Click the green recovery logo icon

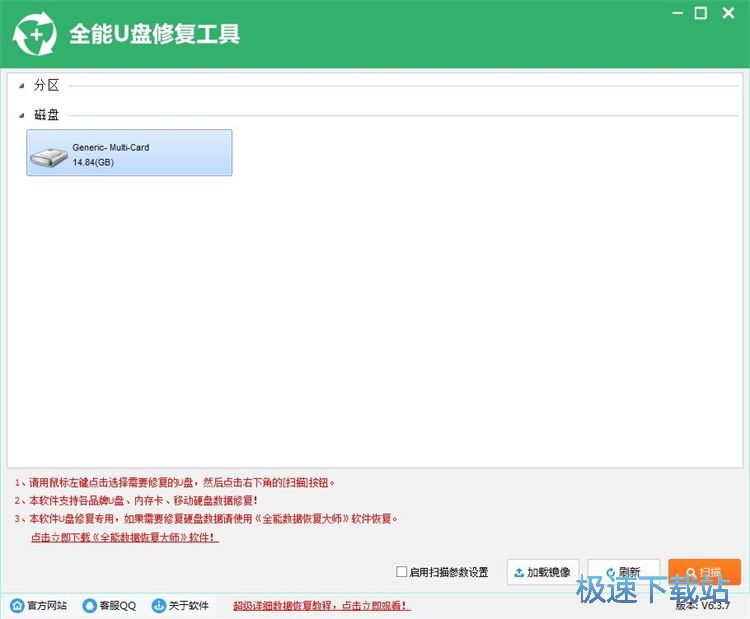click(x=34, y=33)
